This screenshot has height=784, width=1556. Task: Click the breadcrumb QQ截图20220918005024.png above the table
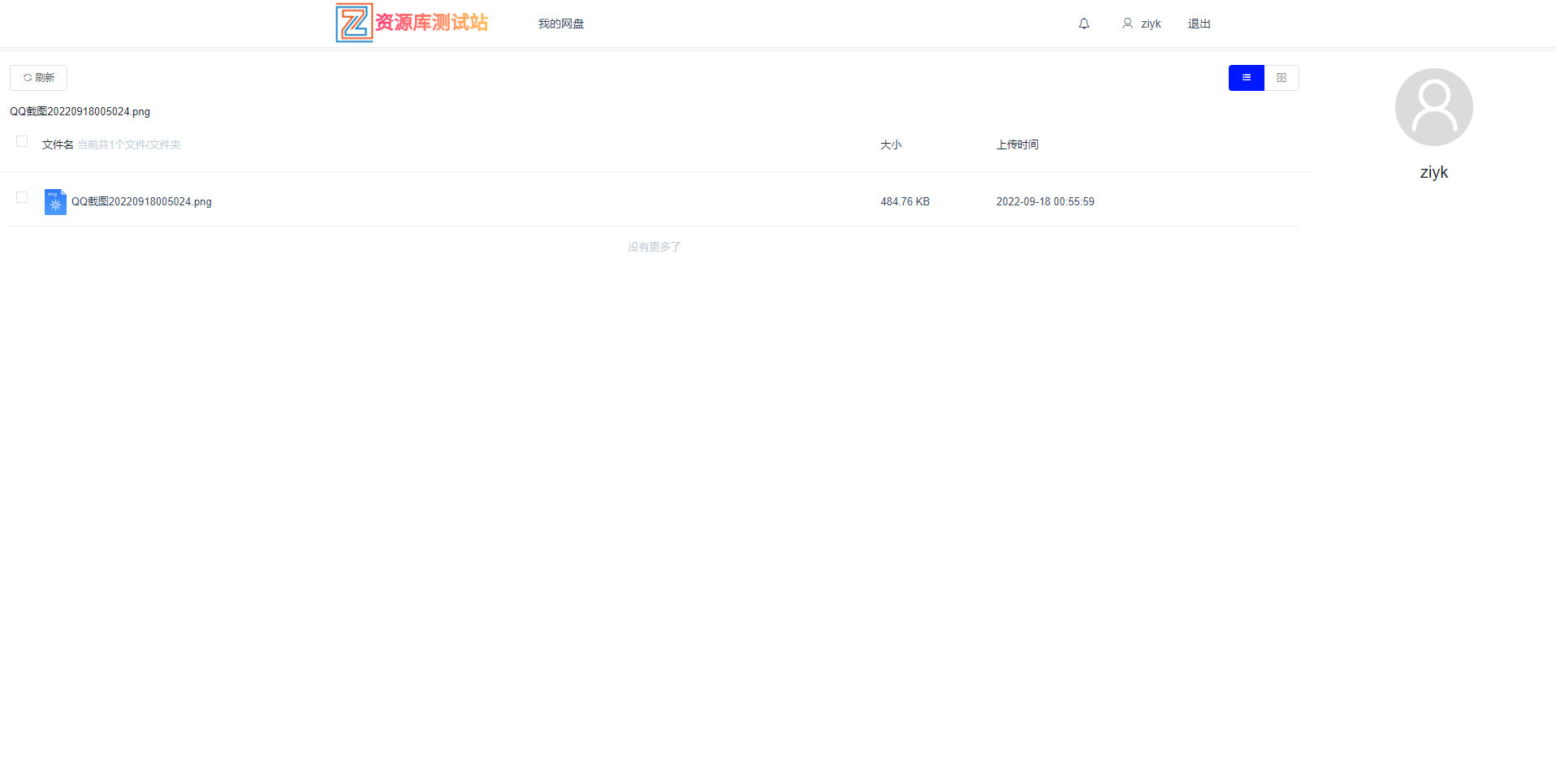click(80, 111)
